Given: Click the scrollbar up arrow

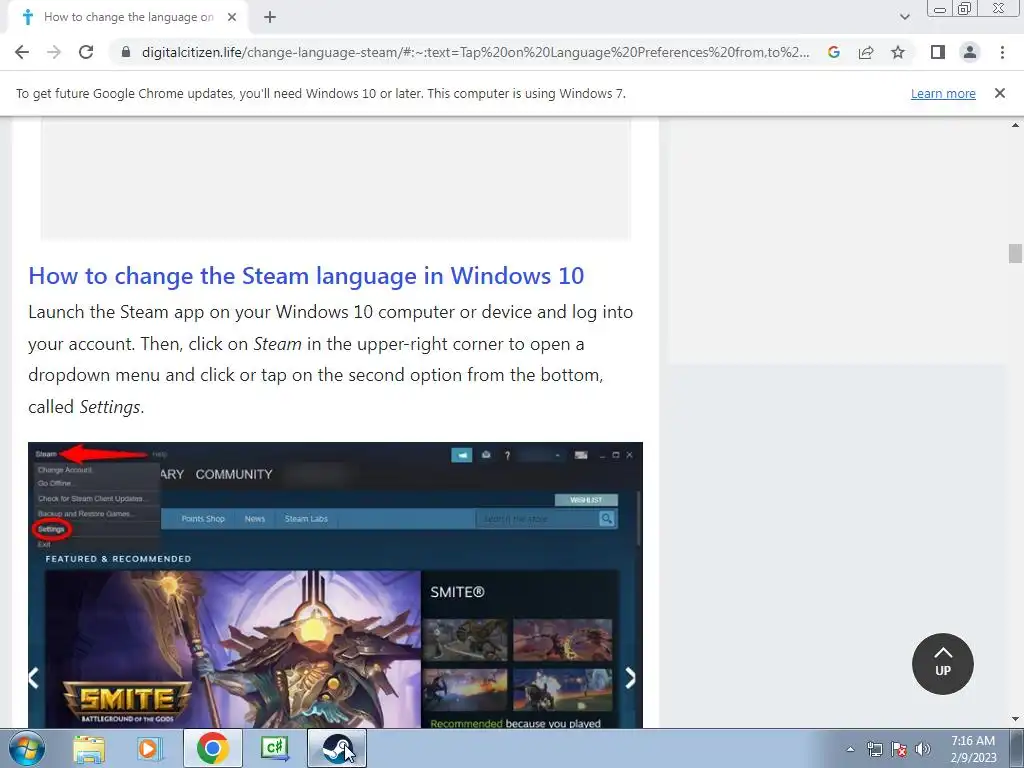Looking at the screenshot, I should [x=1015, y=125].
